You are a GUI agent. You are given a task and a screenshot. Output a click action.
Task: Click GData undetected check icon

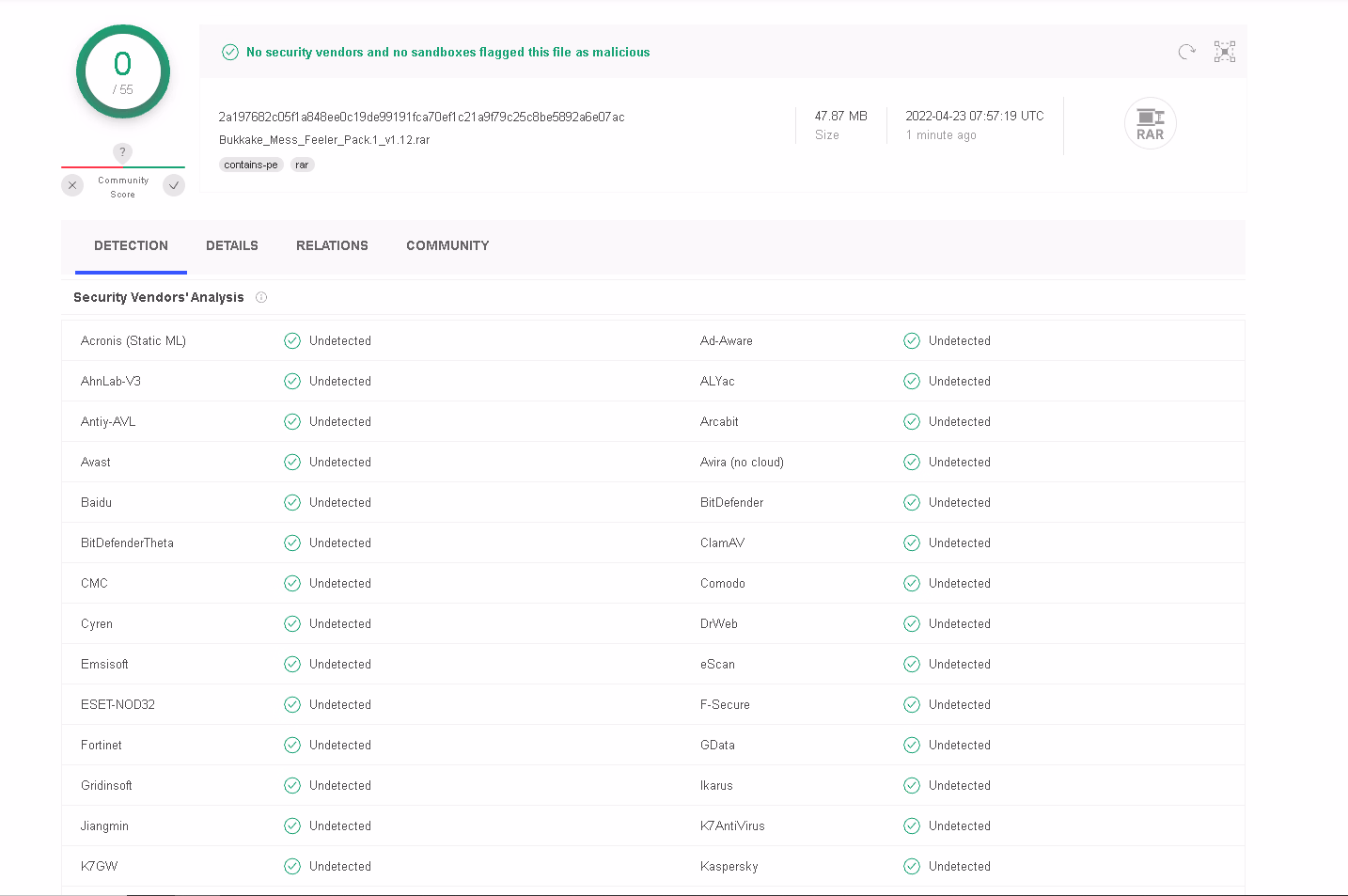(912, 745)
